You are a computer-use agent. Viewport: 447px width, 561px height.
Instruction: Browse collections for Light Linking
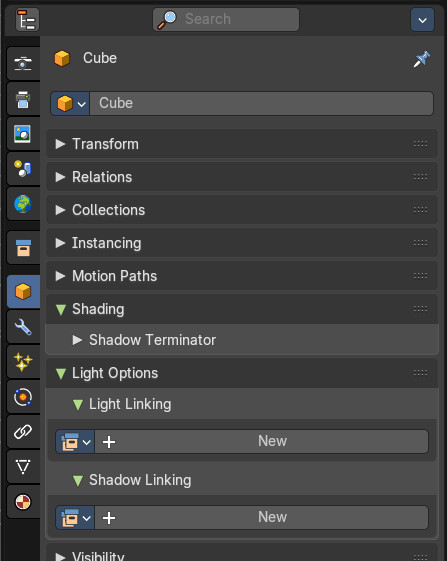pos(75,442)
